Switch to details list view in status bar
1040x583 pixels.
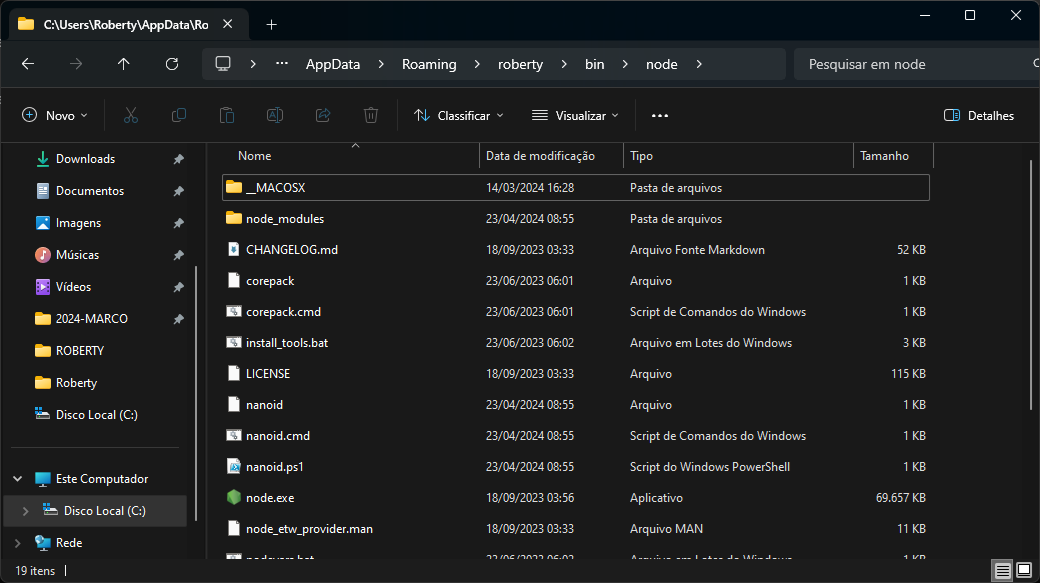point(1002,571)
